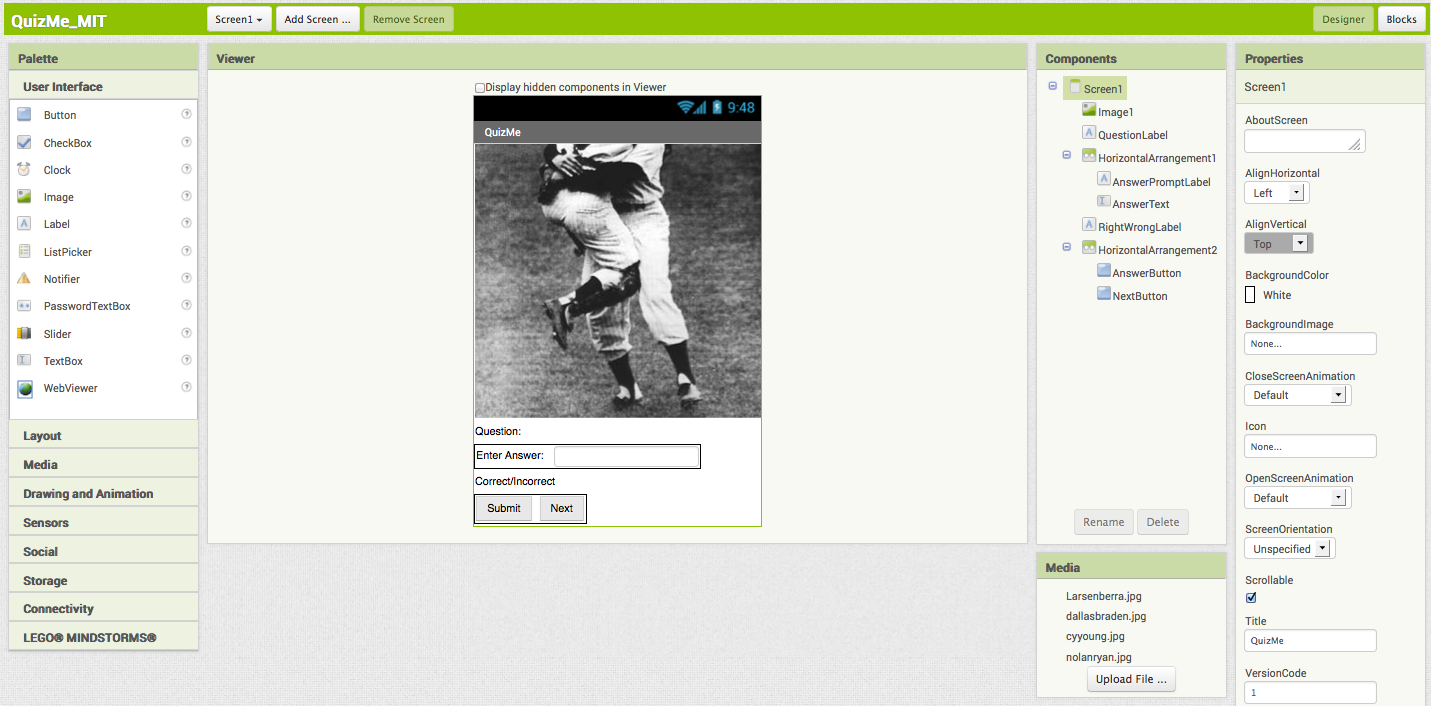Uncheck the Scrollable property checkbox
Screen dimensions: 1431x706
pyautogui.click(x=1251, y=598)
